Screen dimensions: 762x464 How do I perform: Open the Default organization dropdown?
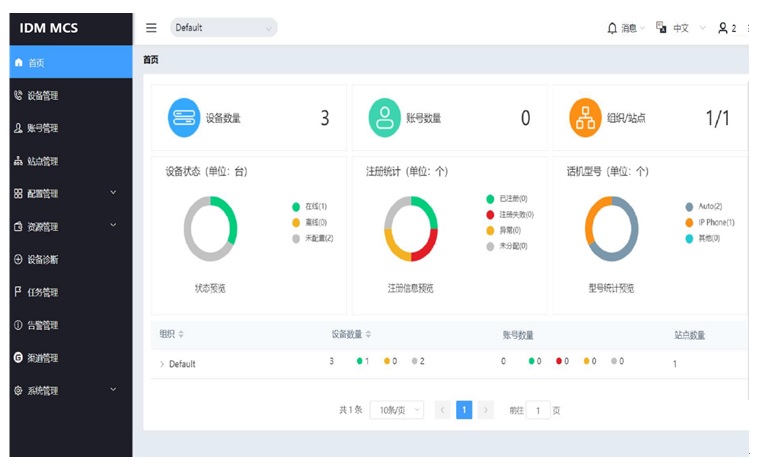click(223, 28)
